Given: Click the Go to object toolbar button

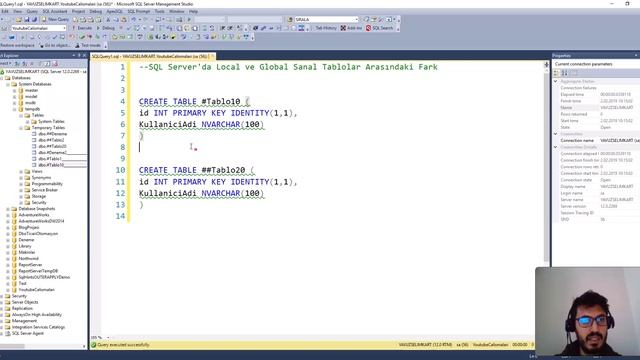Looking at the screenshot, I should pyautogui.click(x=54, y=45).
